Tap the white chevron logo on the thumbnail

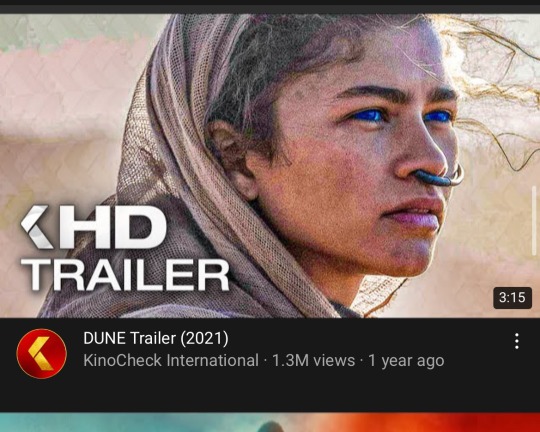(x=37, y=227)
